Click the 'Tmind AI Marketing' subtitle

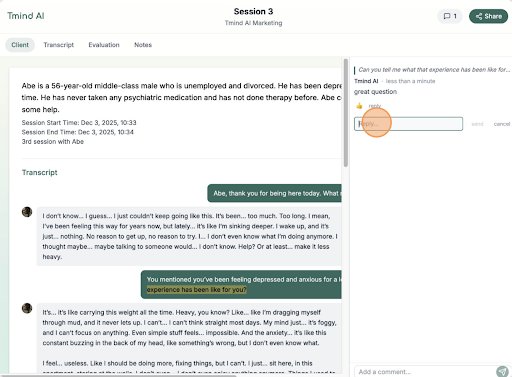tap(253, 23)
